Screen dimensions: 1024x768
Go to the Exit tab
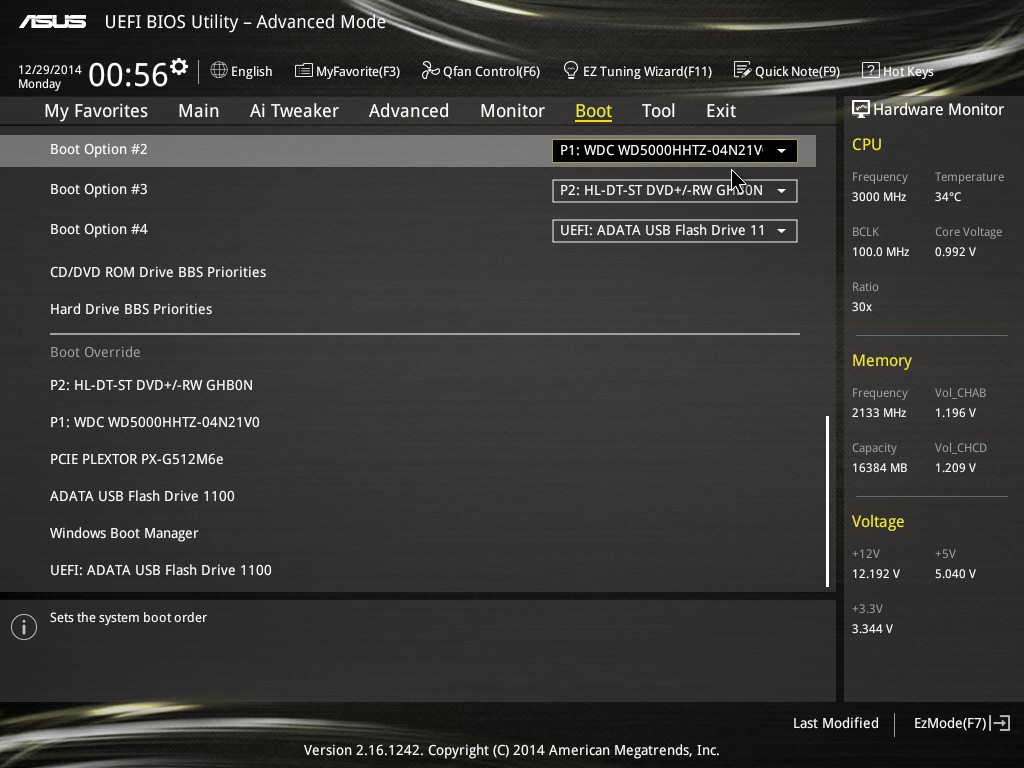point(721,111)
